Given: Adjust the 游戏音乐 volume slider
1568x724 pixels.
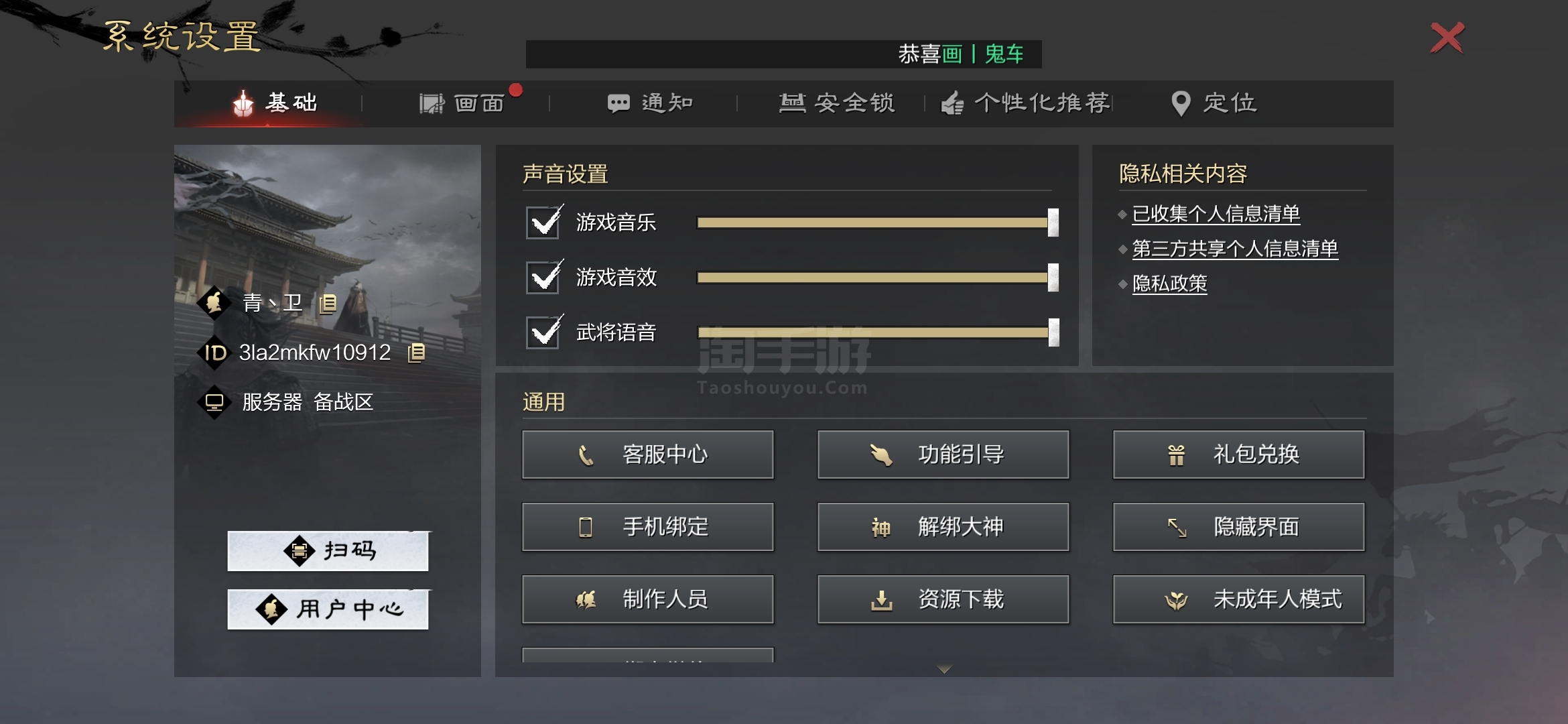Looking at the screenshot, I should [877, 223].
